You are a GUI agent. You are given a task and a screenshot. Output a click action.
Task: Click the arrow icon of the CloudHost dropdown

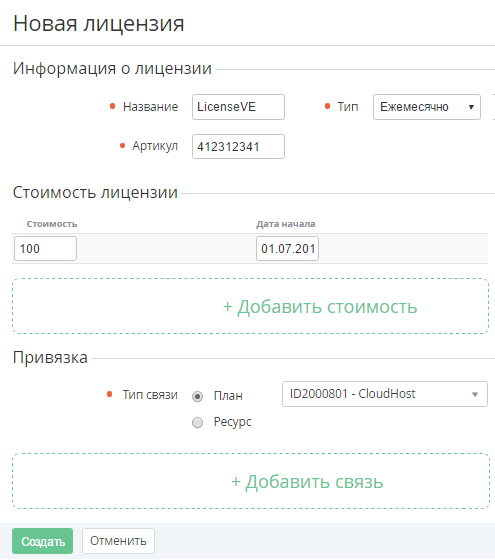475,395
